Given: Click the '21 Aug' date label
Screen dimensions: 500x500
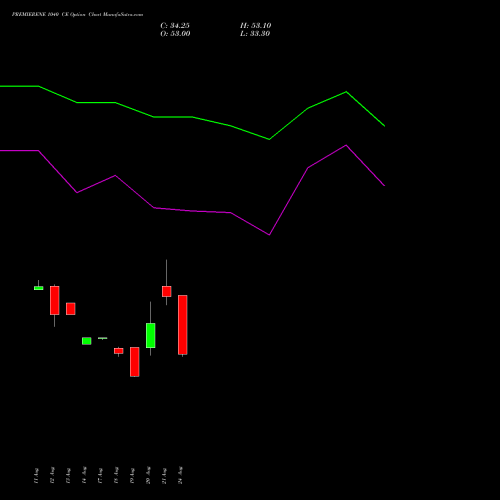Looking at the screenshot, I should pyautogui.click(x=164, y=476).
